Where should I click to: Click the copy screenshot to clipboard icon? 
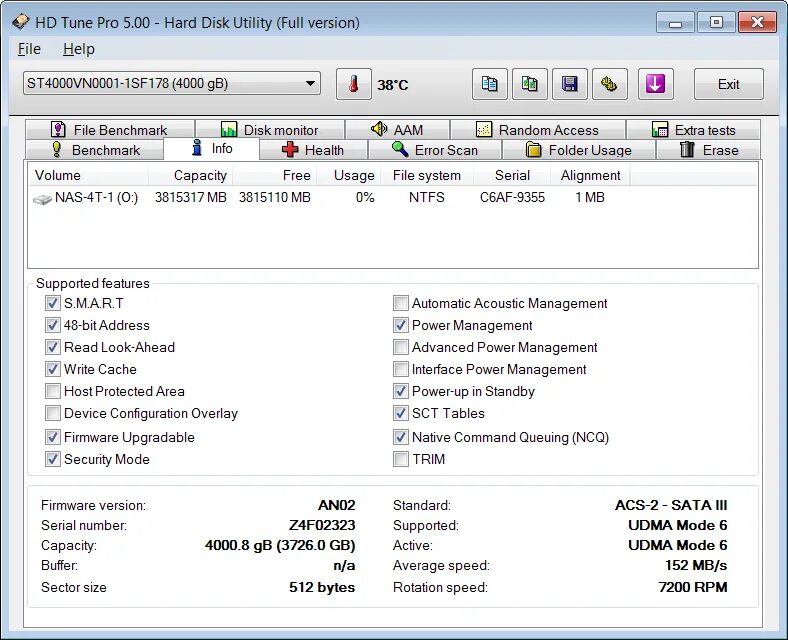[529, 84]
